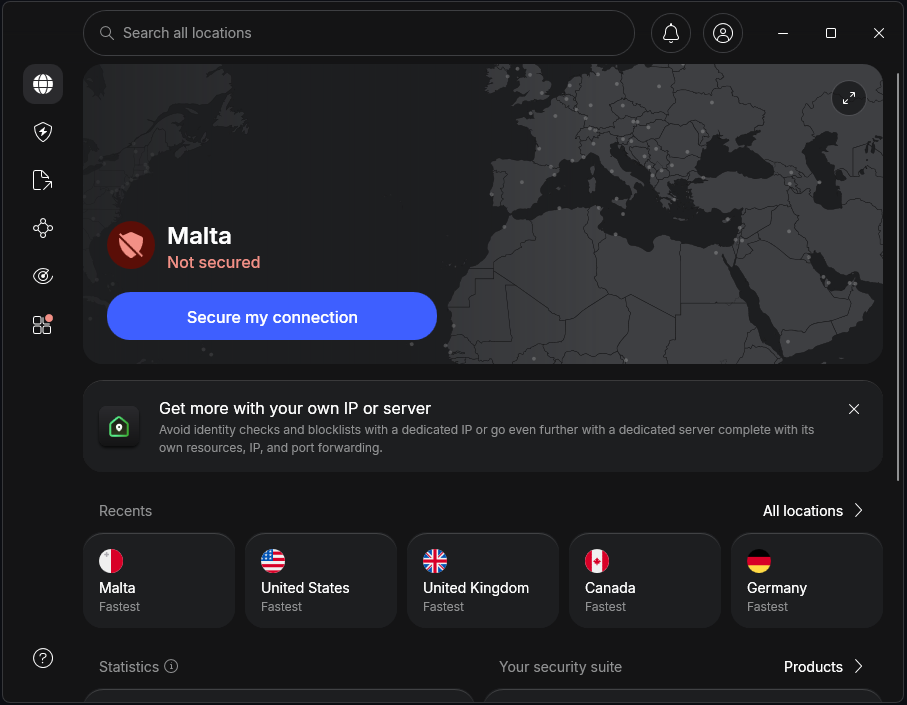The image size is (907, 705).
Task: Focus the Search all locations field
Action: pos(359,33)
